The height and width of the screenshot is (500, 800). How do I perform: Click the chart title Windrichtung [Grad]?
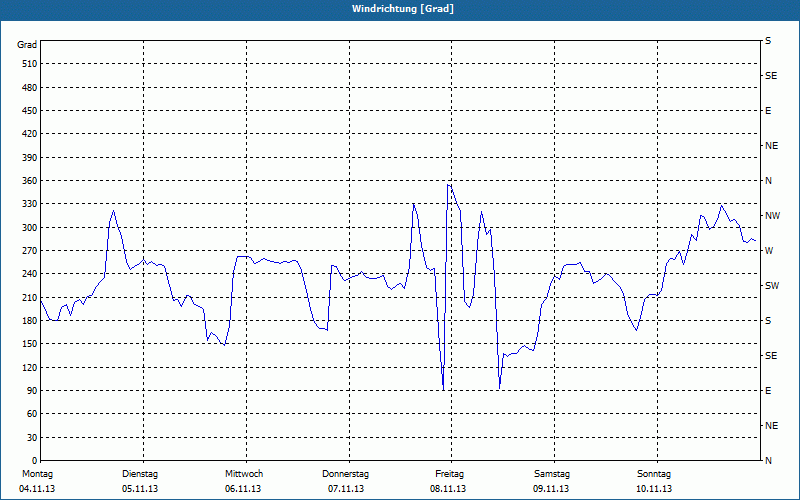(403, 9)
